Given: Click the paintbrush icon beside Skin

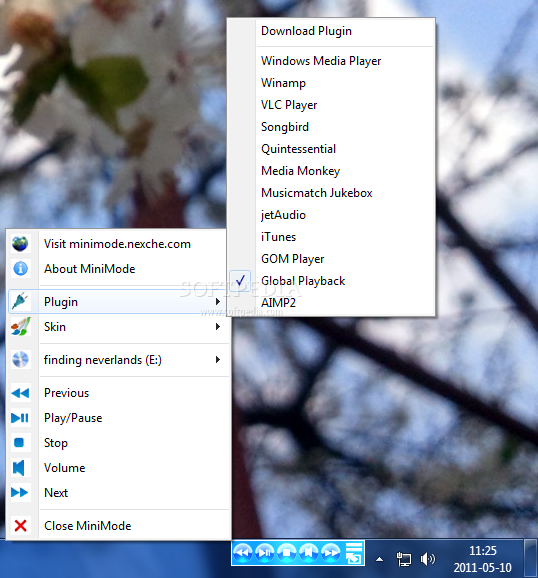Looking at the screenshot, I should tap(20, 327).
